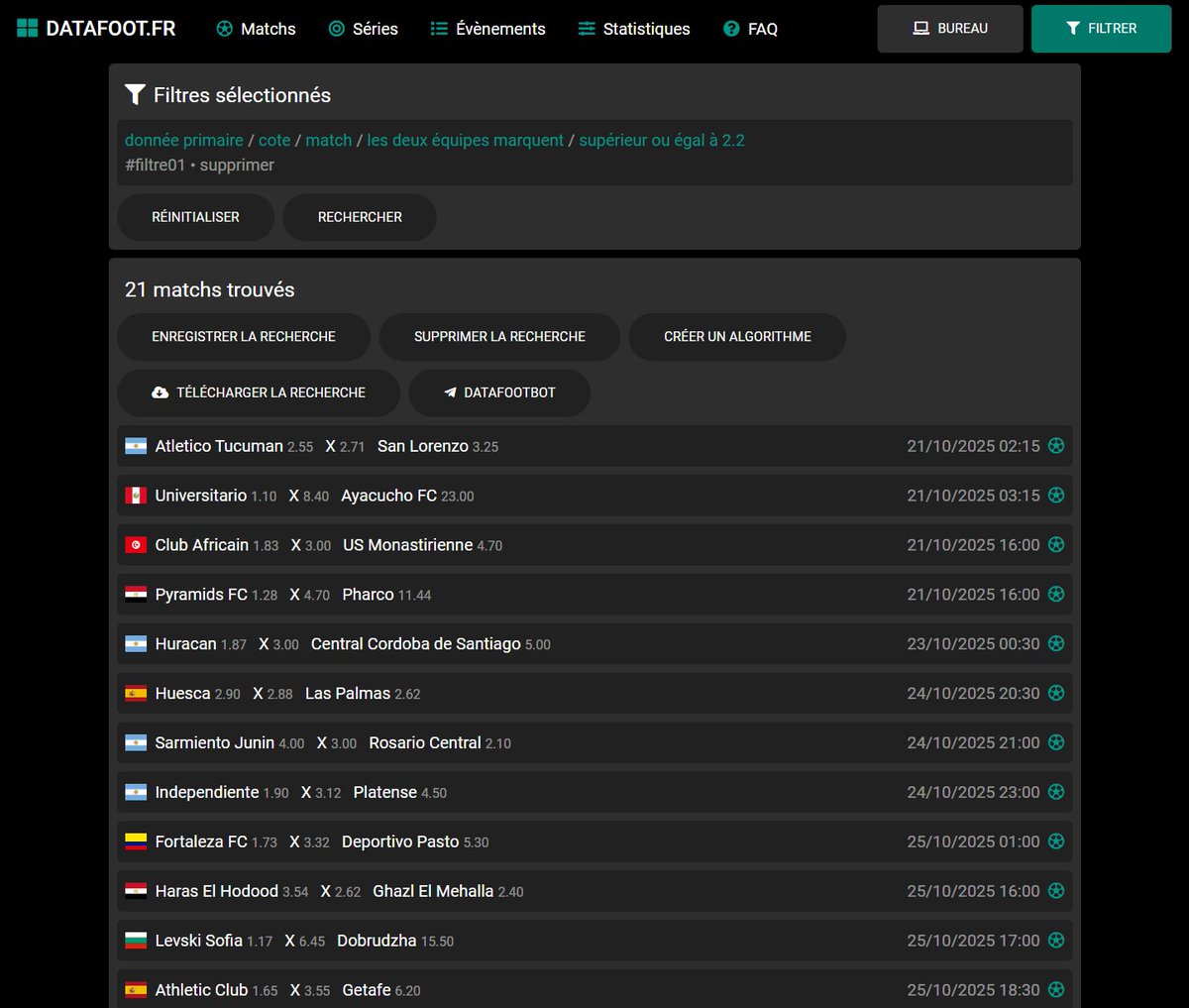Open the soccer ball icon in the Universitario row
1189x1008 pixels.
[x=1056, y=496]
